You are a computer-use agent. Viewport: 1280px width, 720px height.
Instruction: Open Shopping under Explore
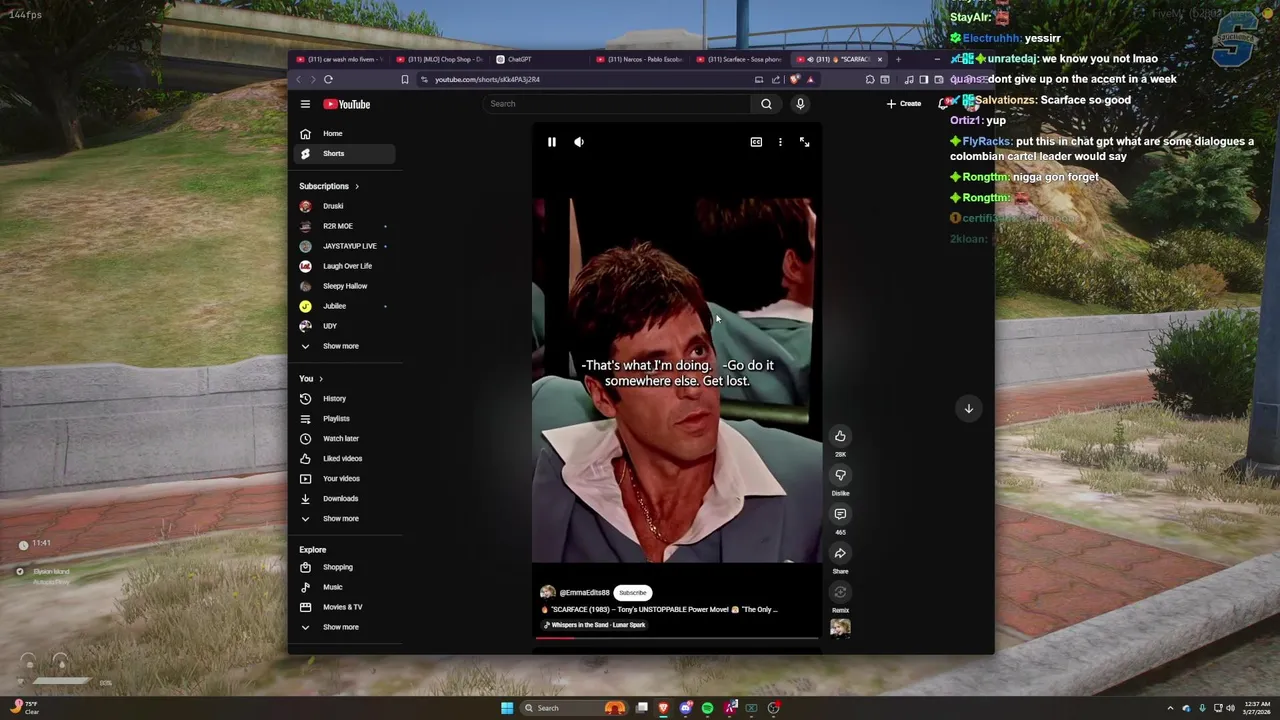(345, 567)
